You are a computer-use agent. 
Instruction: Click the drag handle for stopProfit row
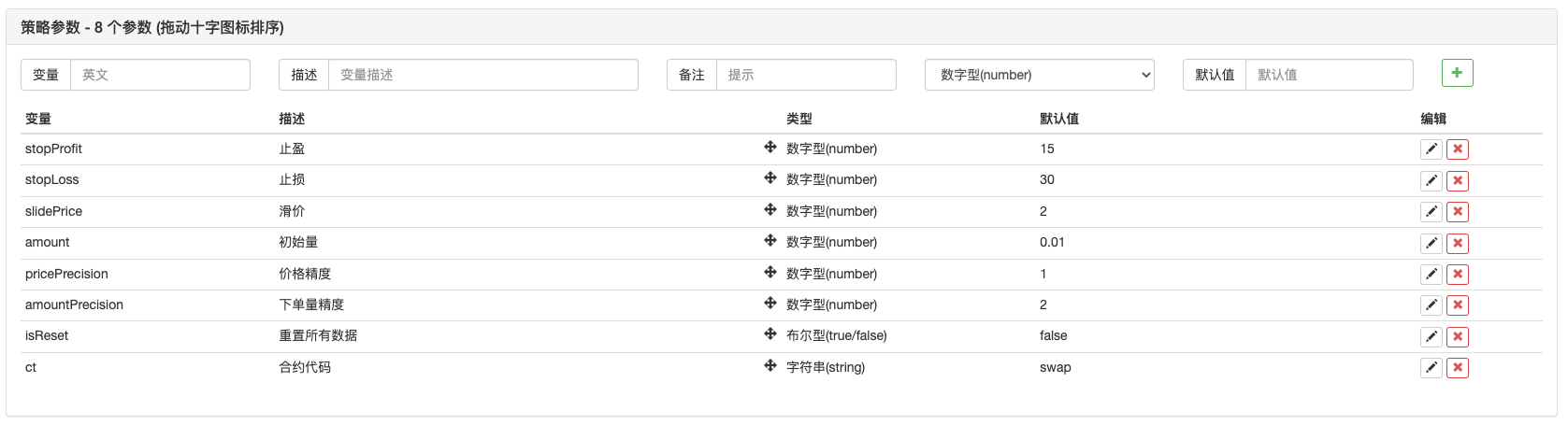coord(770,148)
